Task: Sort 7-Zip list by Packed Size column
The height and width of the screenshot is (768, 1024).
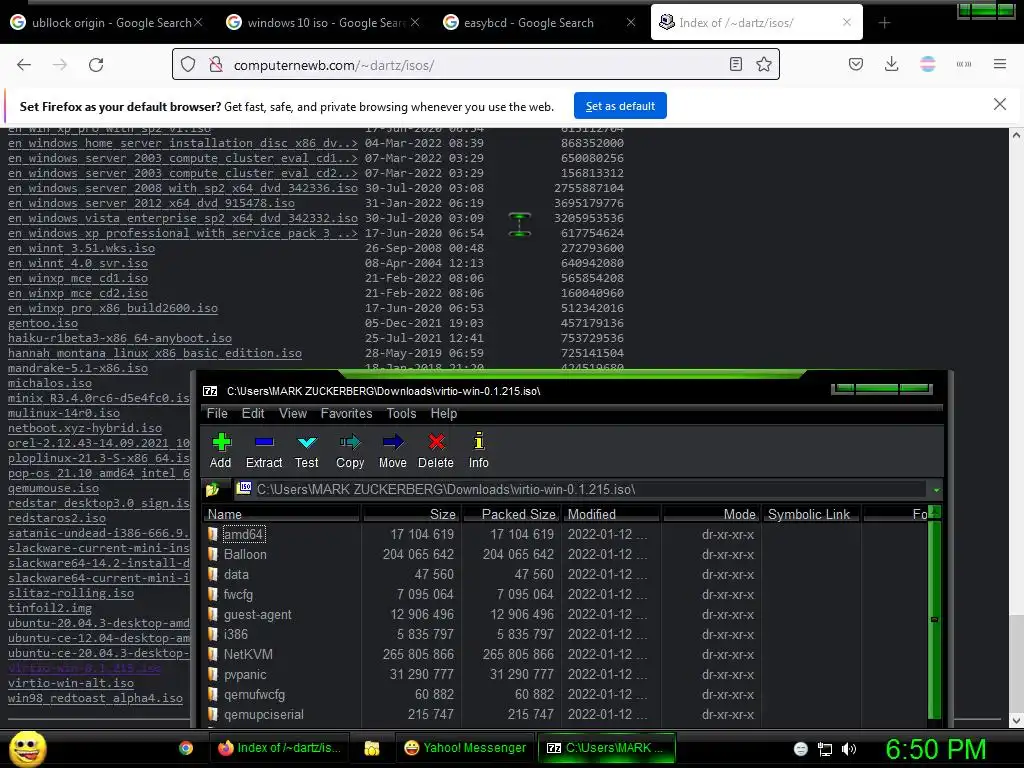Action: point(514,514)
